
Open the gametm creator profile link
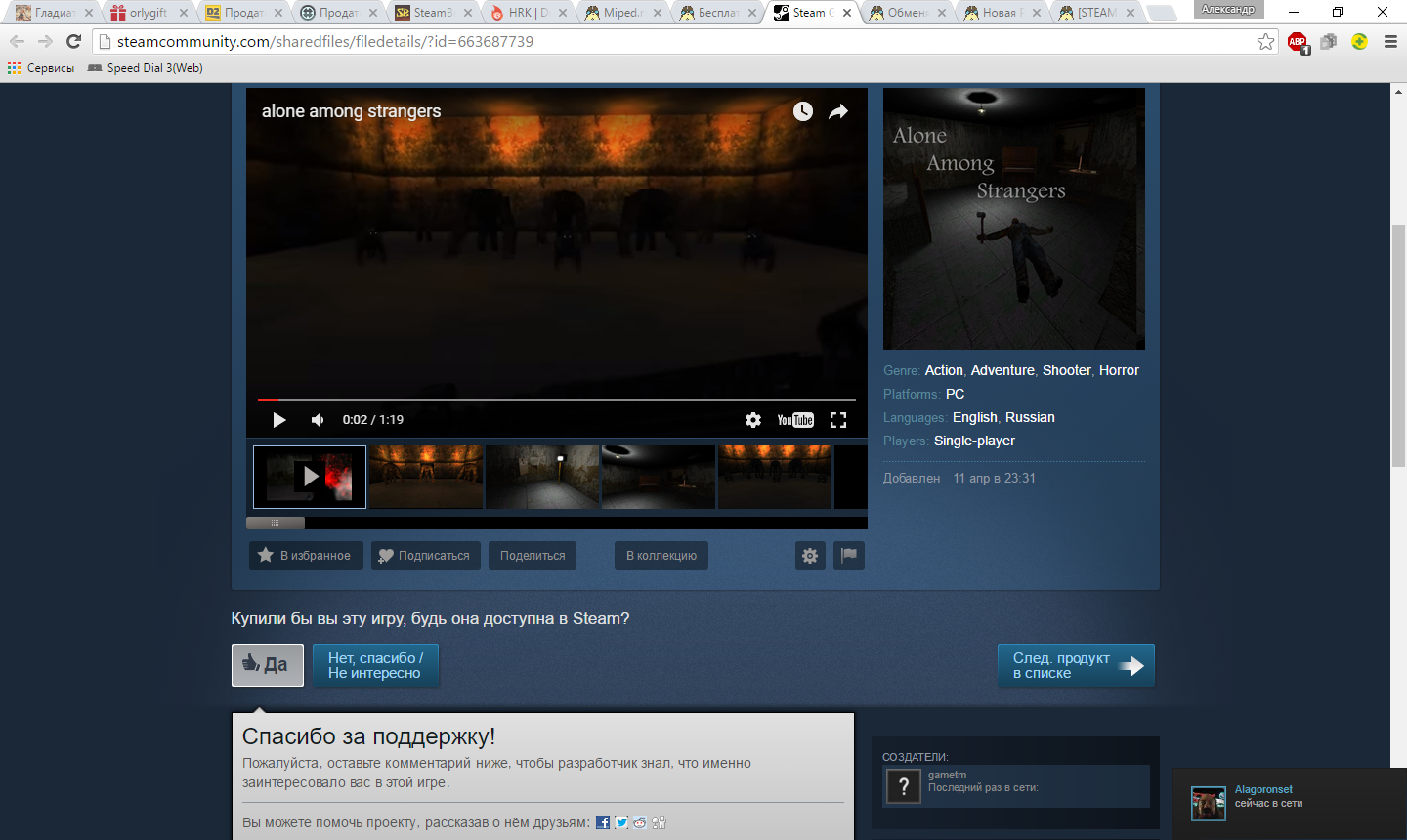(x=947, y=775)
